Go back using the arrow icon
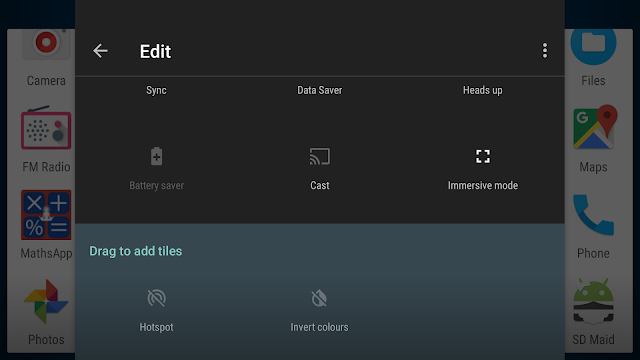The image size is (640, 360). [x=100, y=51]
